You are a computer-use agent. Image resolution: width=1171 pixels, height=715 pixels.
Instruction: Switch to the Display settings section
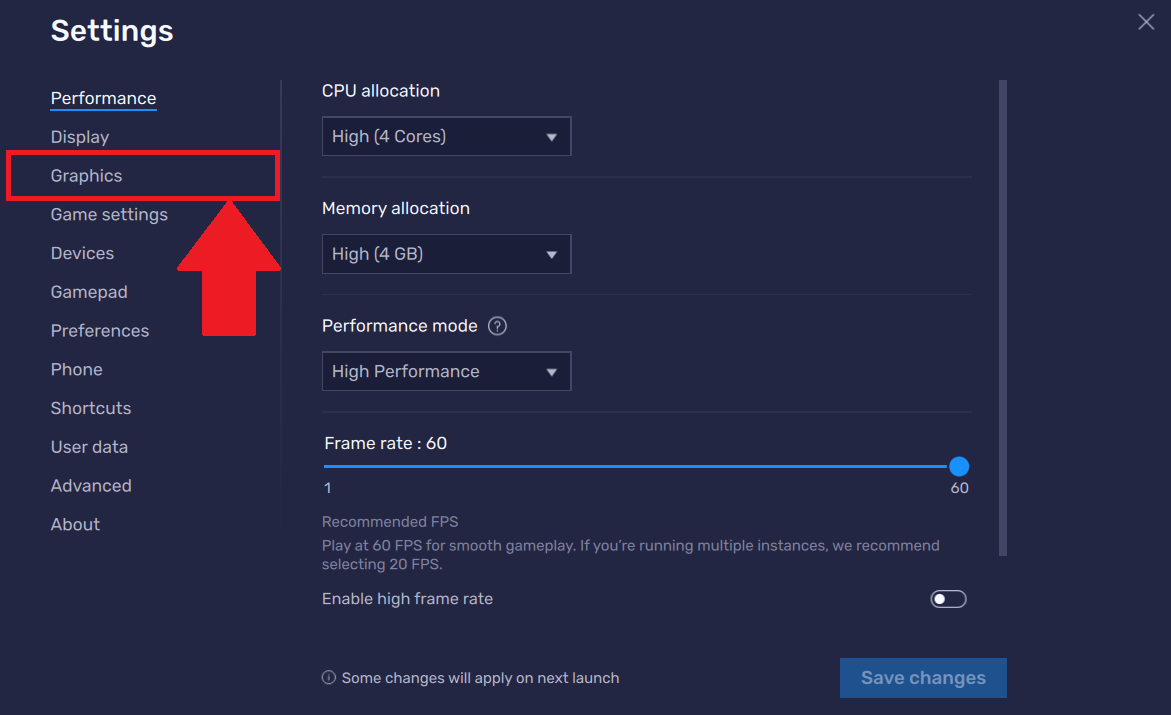click(x=79, y=136)
